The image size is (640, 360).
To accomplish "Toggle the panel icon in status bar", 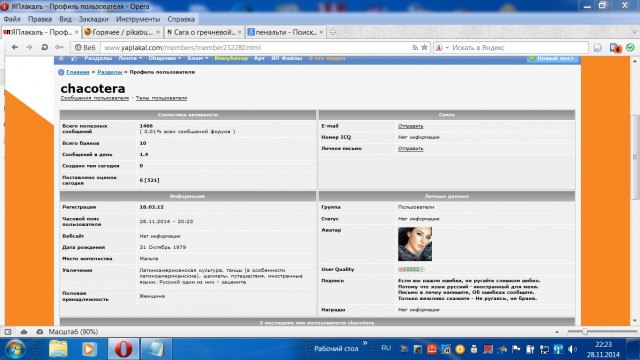I will coord(8,332).
